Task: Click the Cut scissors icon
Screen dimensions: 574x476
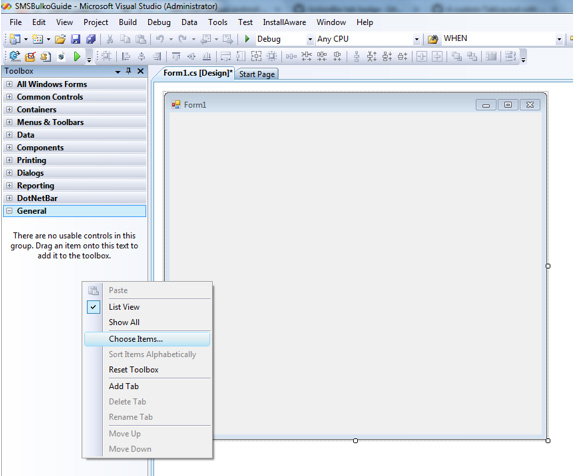Action: pos(109,39)
